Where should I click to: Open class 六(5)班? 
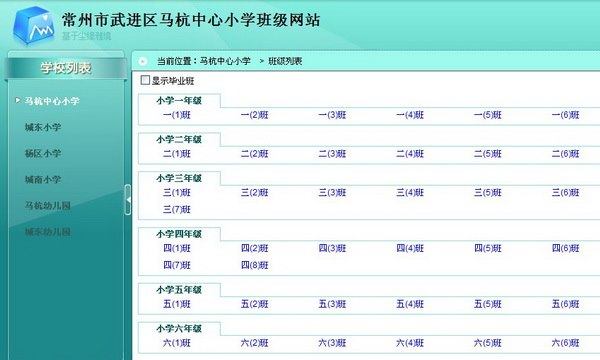488,343
